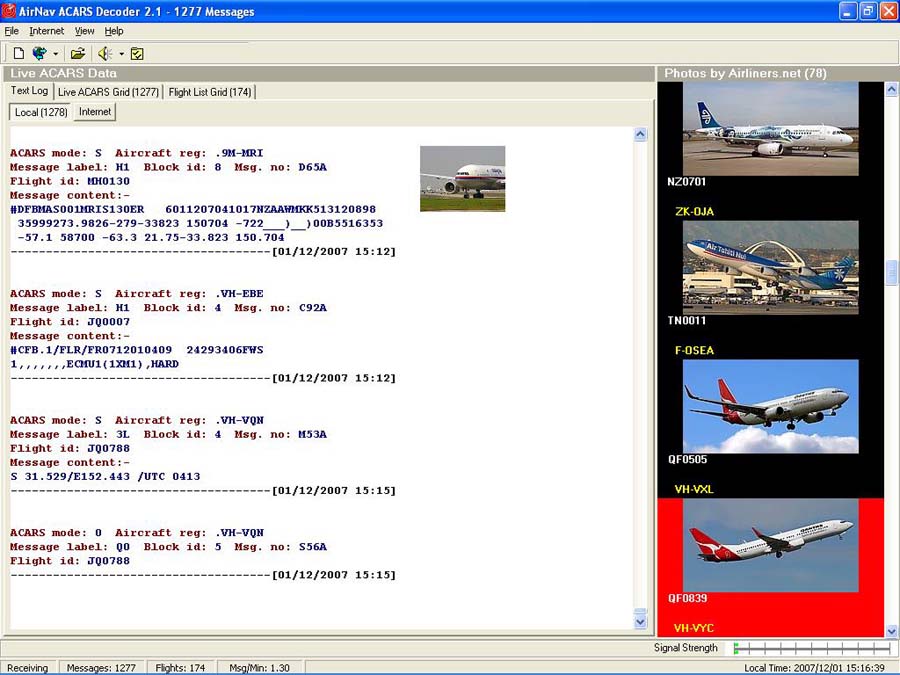Viewport: 900px width, 675px height.
Task: Restore down the ACARS Decoder window
Action: pyautogui.click(x=868, y=11)
